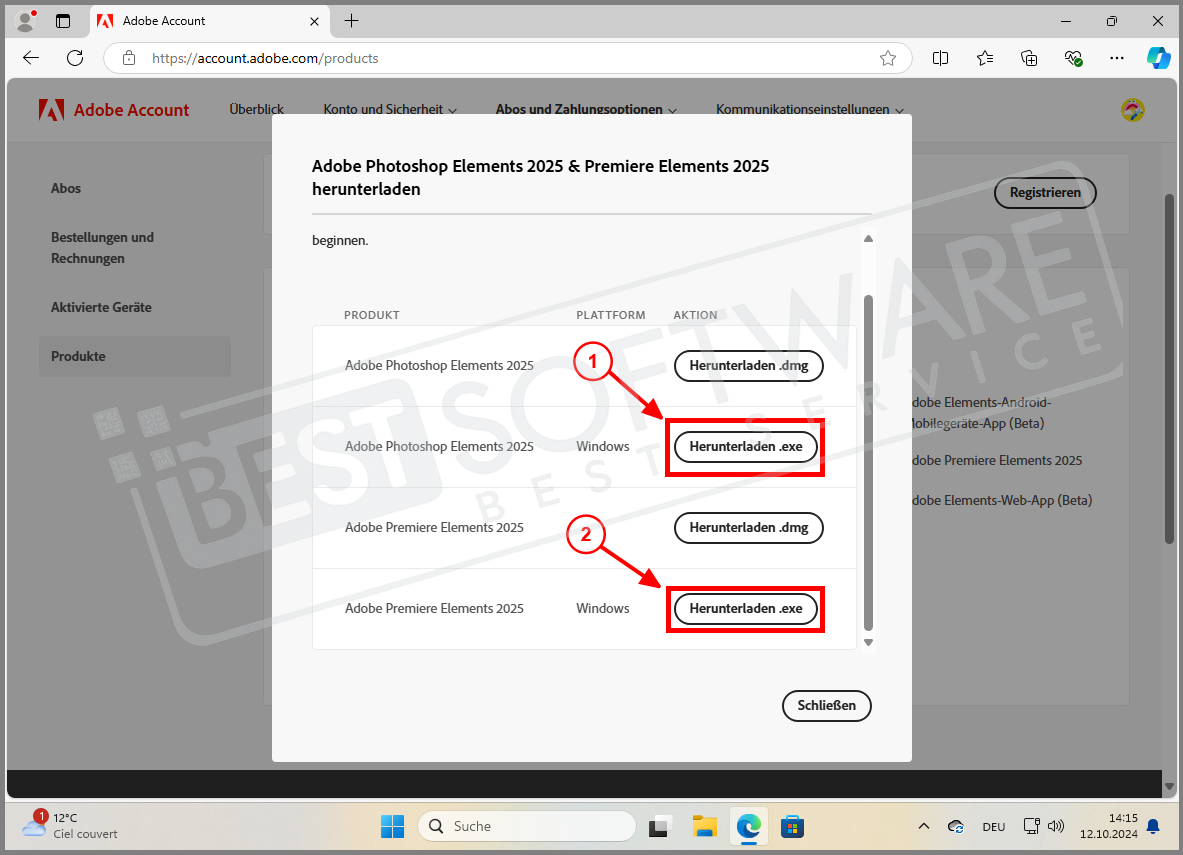
Task: Click the address bar URL
Action: (265, 58)
